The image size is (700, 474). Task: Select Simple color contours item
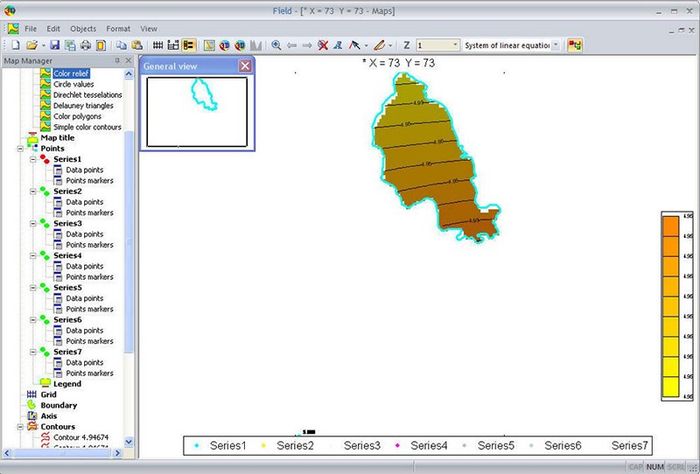(87, 127)
